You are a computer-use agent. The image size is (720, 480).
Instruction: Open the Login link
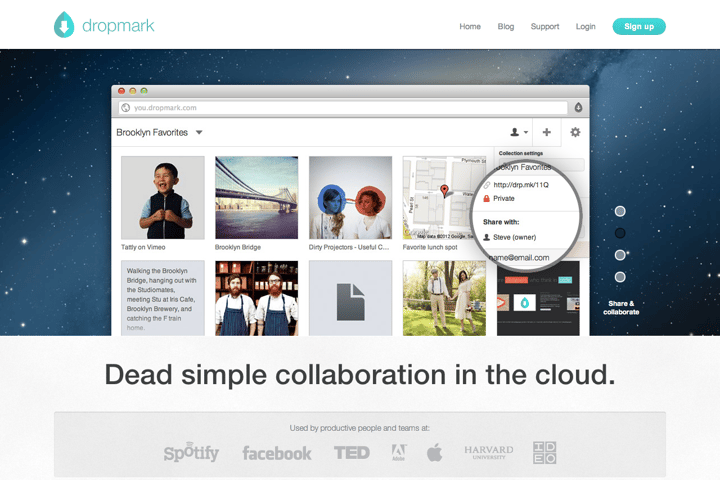click(x=585, y=27)
